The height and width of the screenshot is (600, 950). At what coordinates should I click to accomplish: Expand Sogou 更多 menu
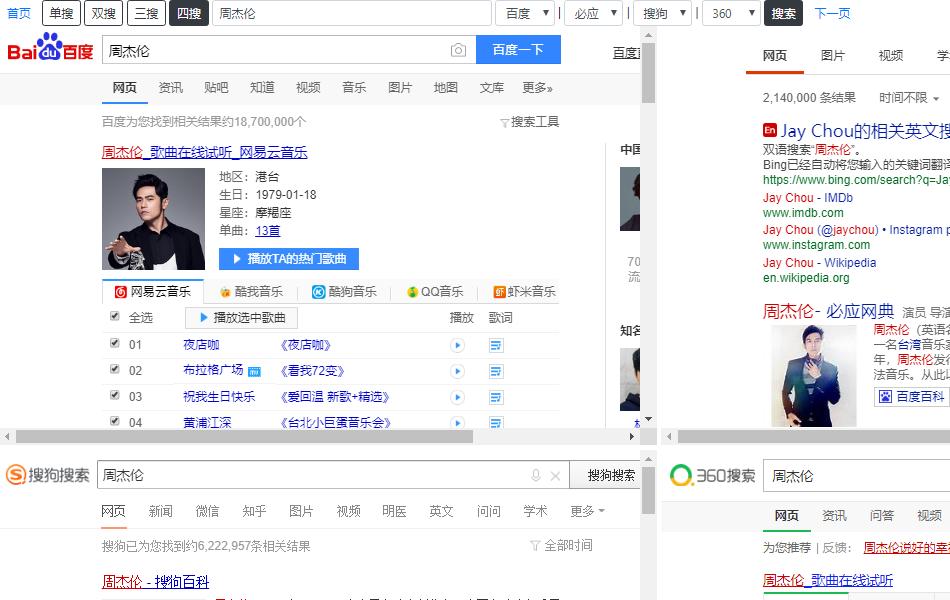tap(587, 511)
